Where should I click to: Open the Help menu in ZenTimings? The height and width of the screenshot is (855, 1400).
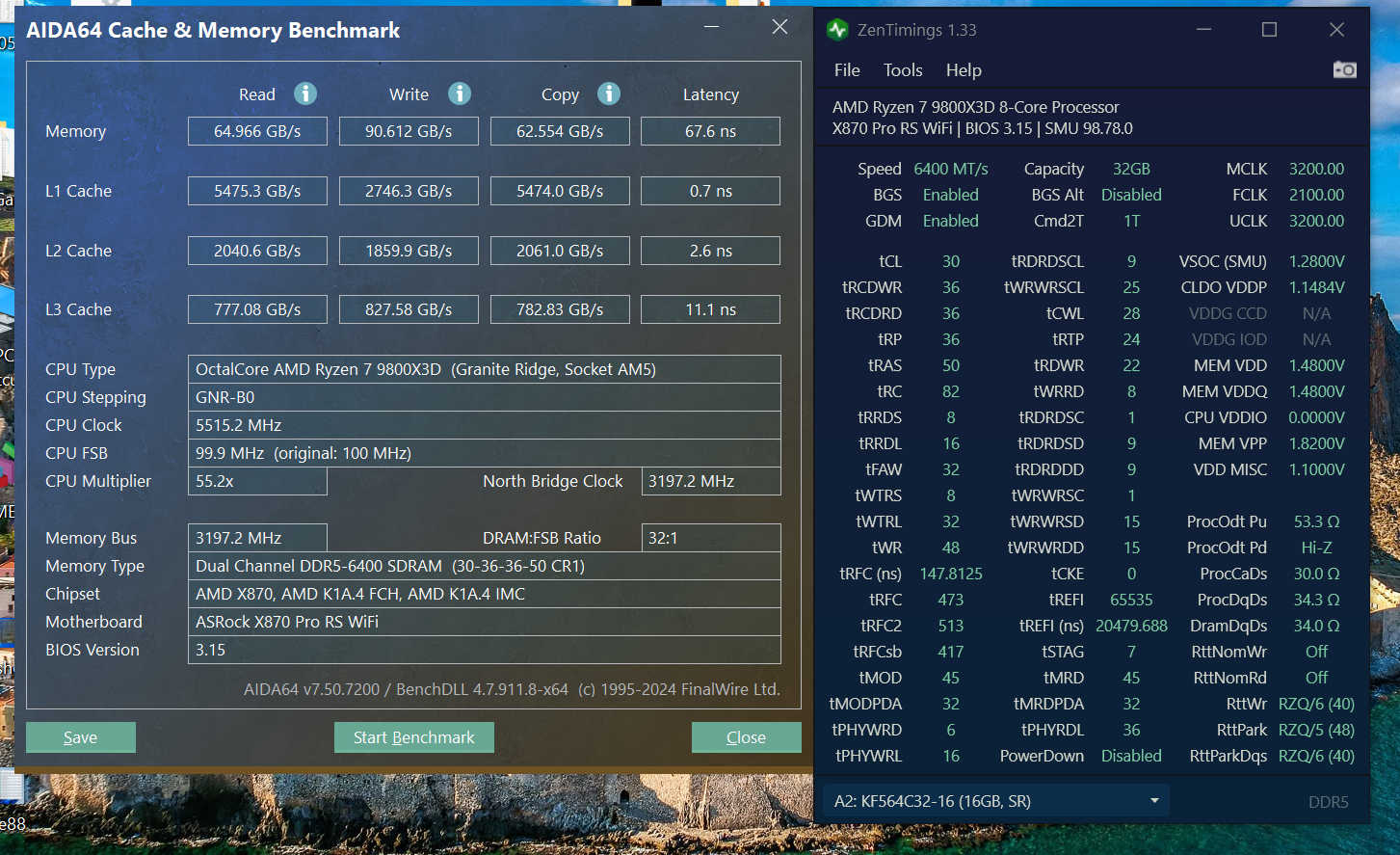click(x=964, y=70)
